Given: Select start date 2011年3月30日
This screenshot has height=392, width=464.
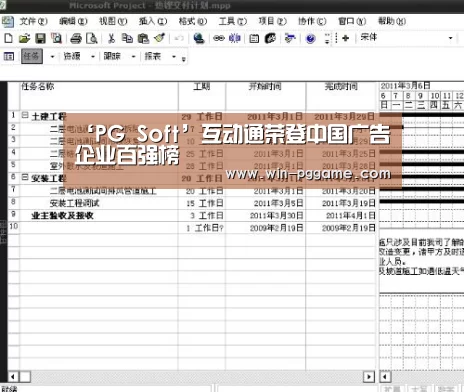Looking at the screenshot, I should [x=265, y=216].
